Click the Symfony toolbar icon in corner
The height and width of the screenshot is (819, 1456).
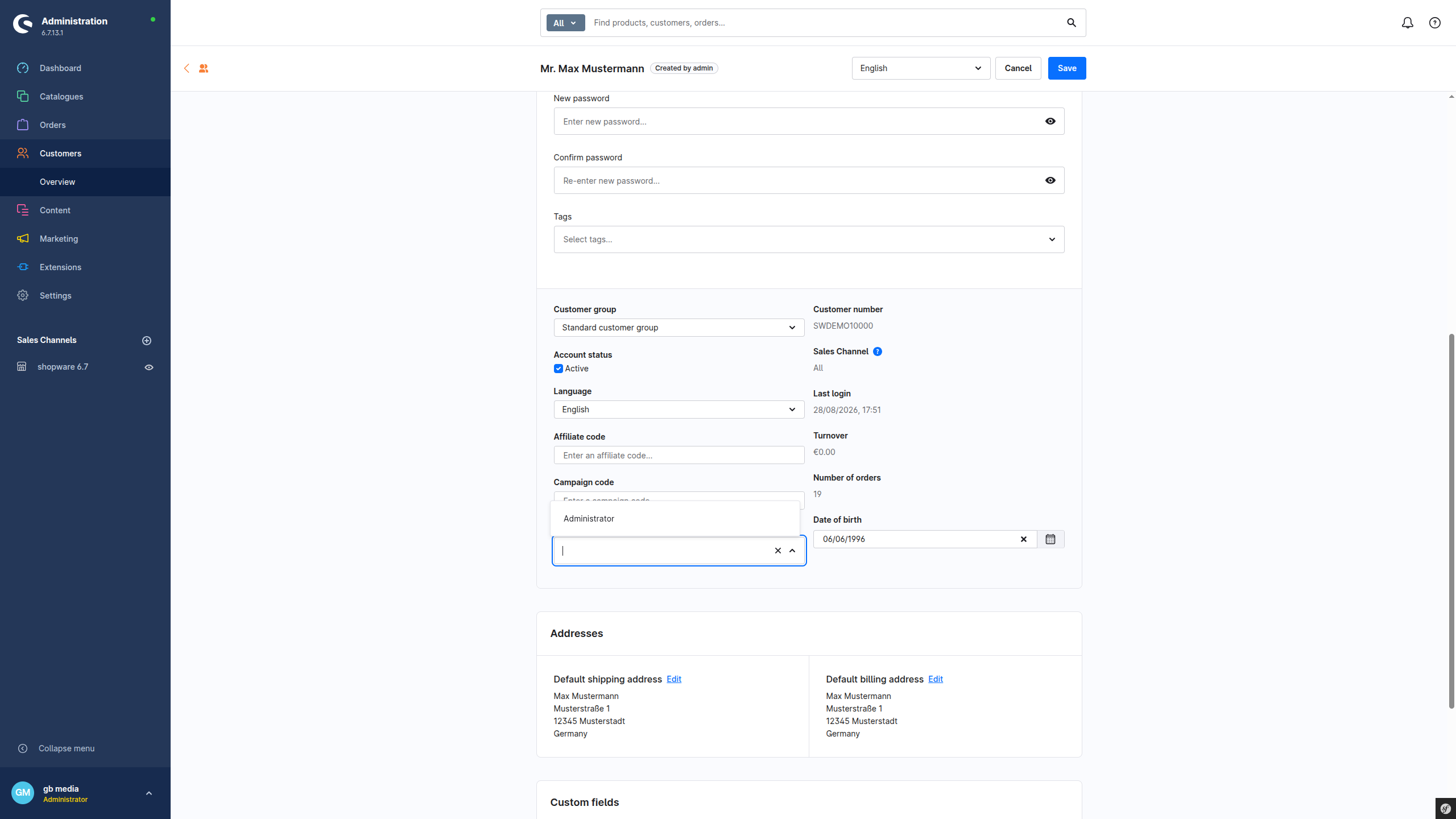[1446, 809]
